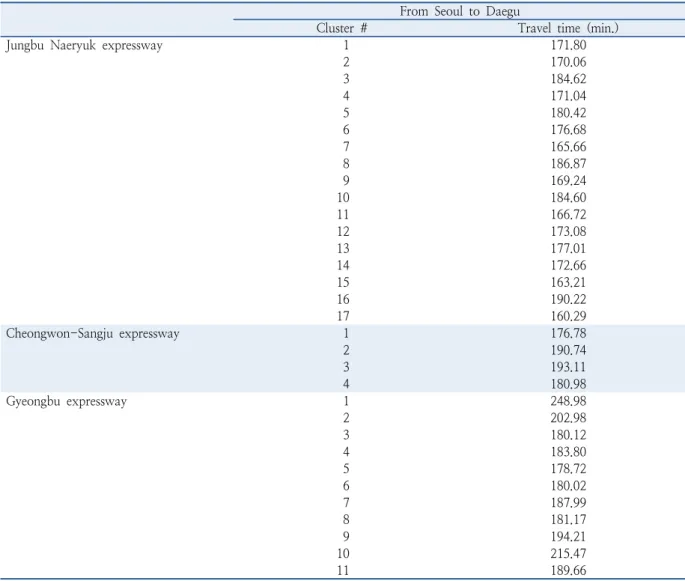Click cluster number 7 in the 165.66 row
This screenshot has width=685, height=581.
click(x=346, y=147)
